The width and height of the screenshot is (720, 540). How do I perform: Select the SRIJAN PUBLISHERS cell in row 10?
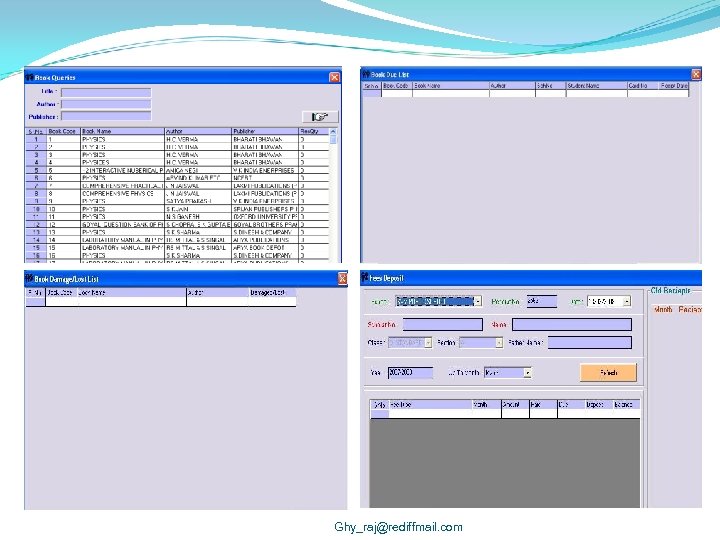(265, 209)
